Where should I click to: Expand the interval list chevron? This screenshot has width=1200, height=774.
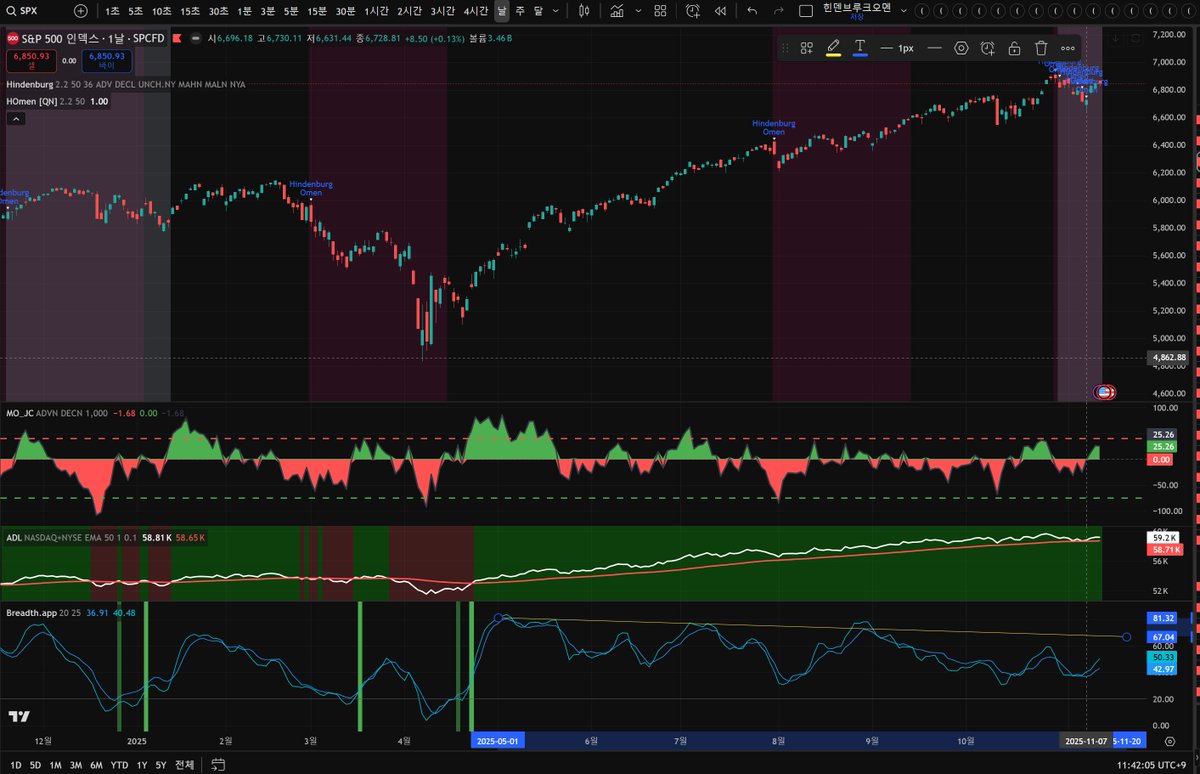(556, 10)
